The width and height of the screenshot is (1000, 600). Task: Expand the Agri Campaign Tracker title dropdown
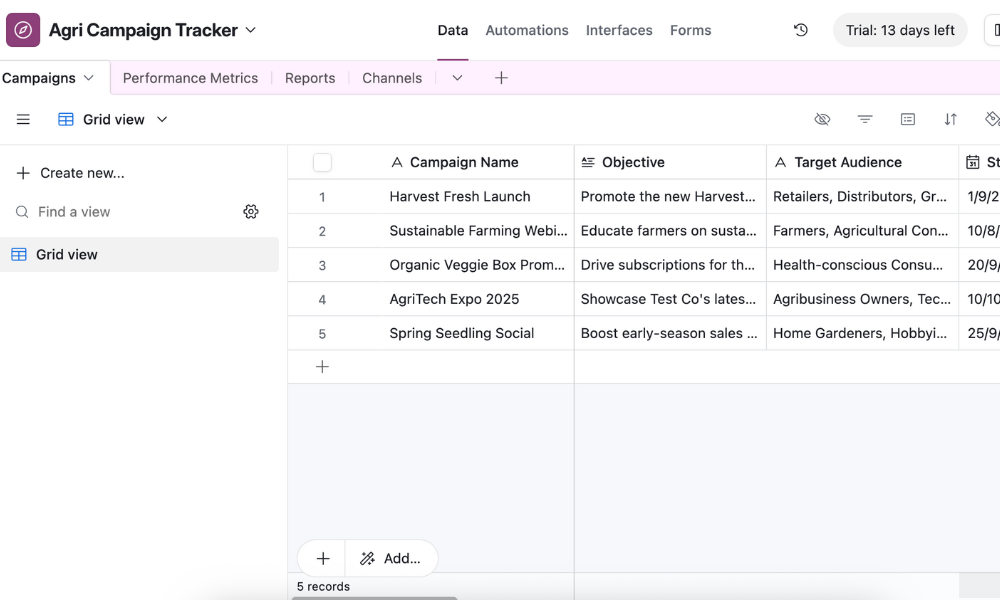click(x=251, y=30)
